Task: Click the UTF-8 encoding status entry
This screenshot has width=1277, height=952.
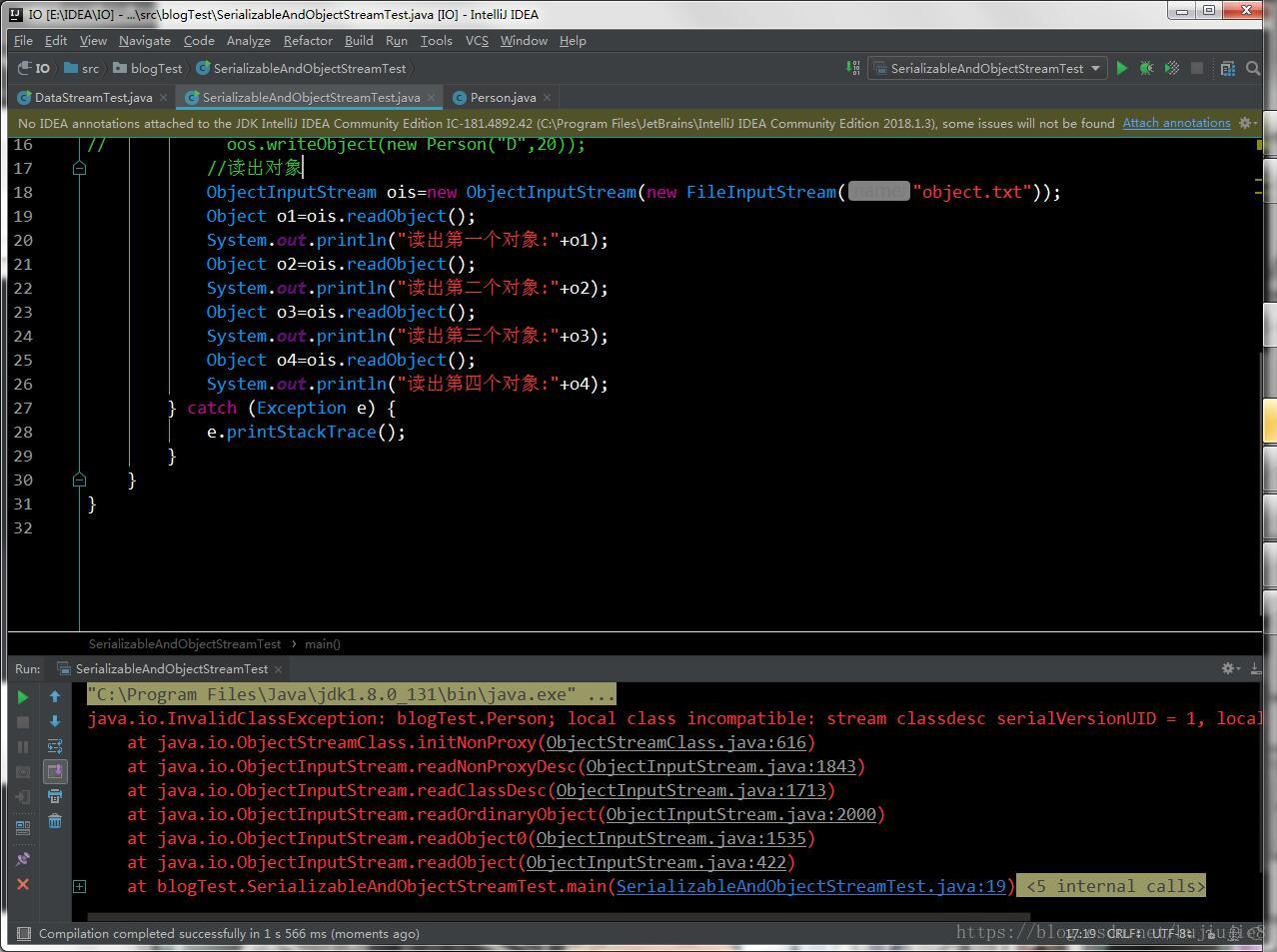Action: click(1172, 933)
